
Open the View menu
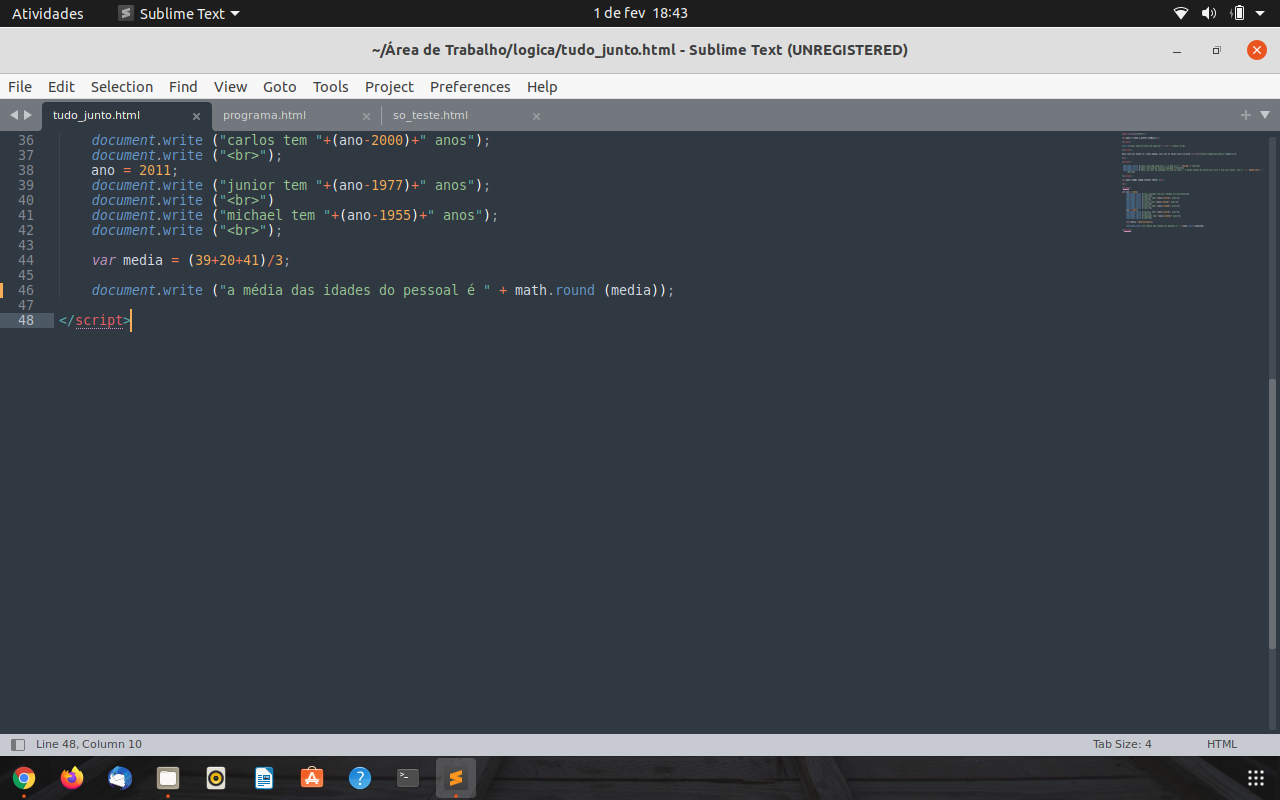[x=230, y=87]
